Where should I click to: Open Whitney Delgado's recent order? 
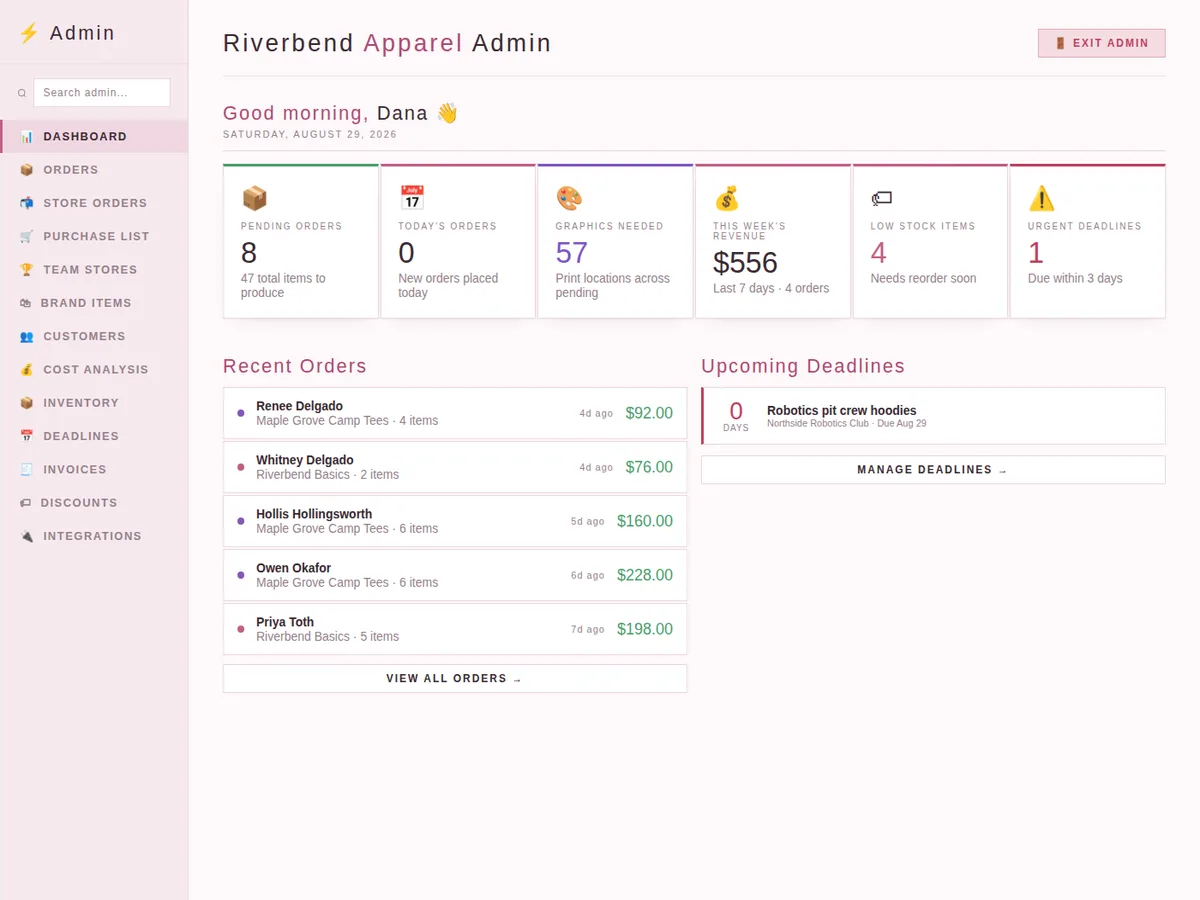pos(455,467)
